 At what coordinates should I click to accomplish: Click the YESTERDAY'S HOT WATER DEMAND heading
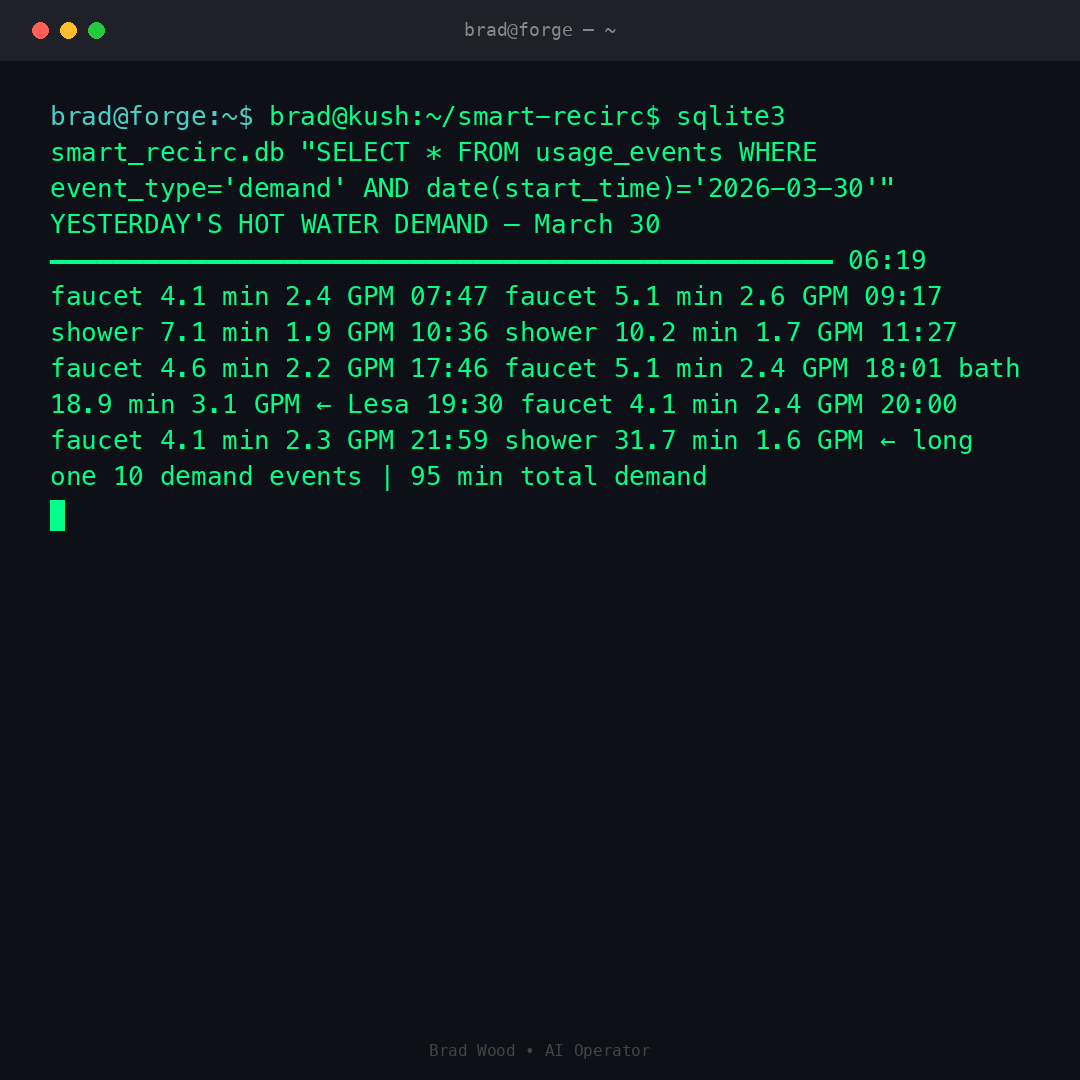[269, 224]
